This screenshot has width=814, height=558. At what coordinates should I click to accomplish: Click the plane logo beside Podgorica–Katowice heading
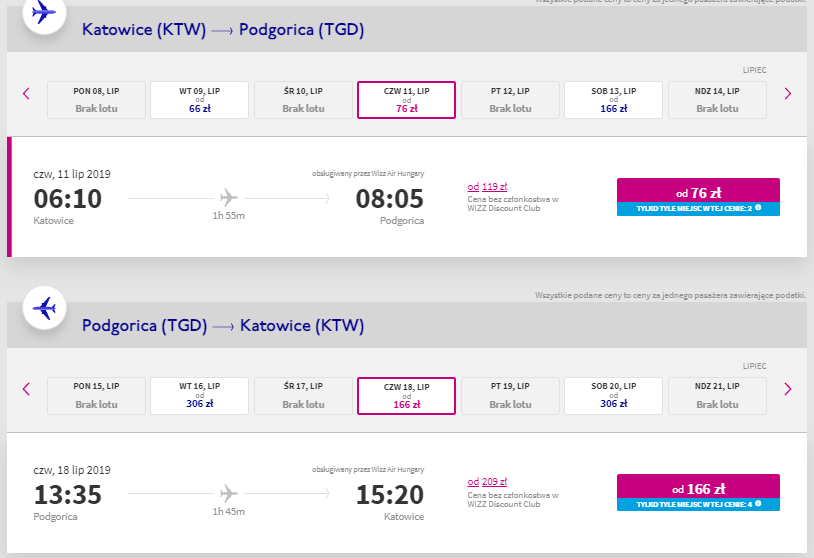click(44, 307)
